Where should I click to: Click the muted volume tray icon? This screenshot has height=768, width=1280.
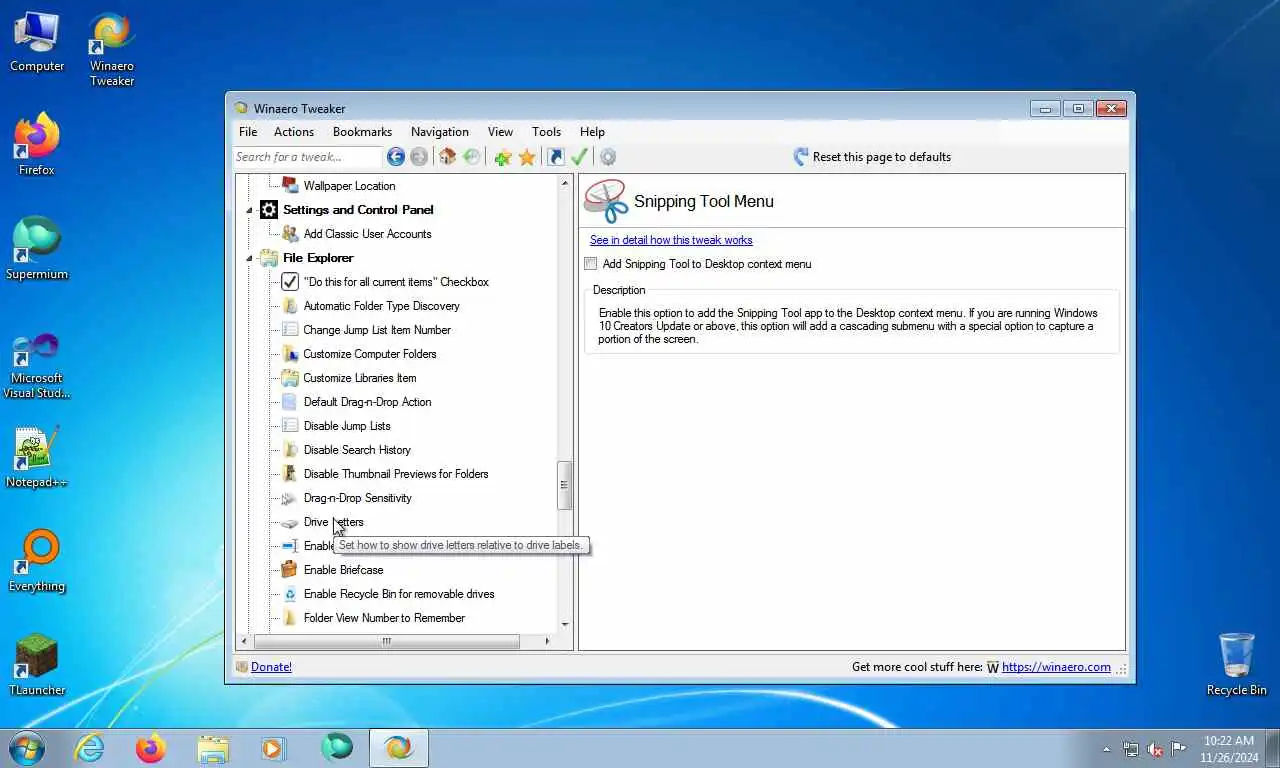(x=1155, y=749)
